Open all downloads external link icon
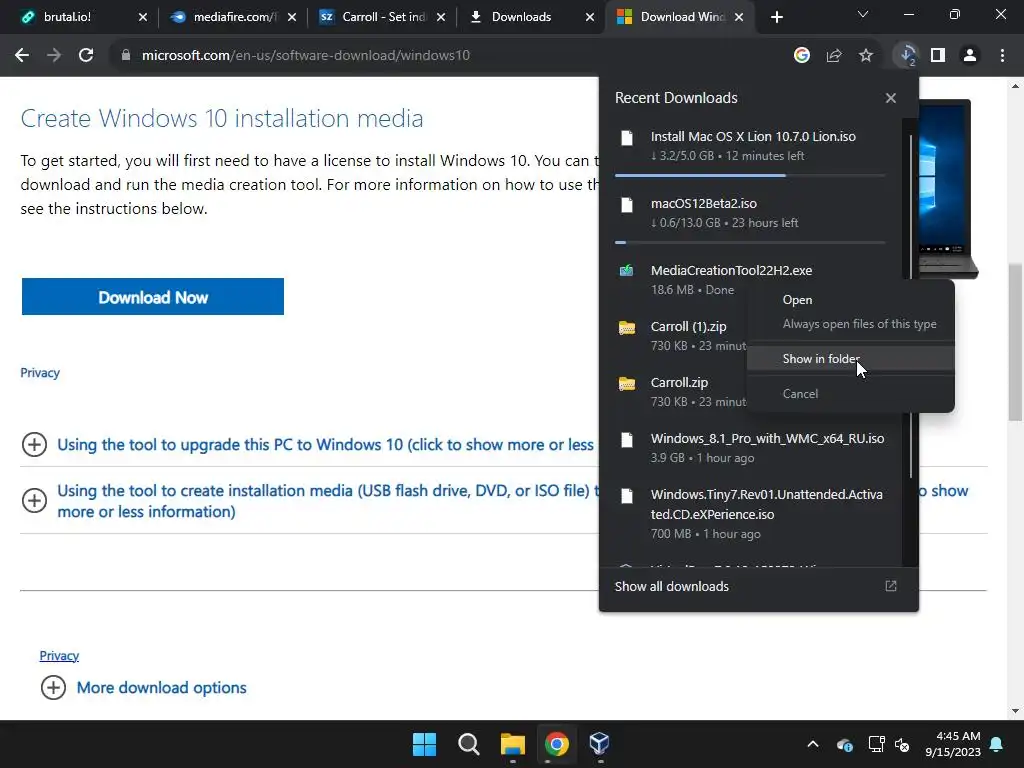This screenshot has width=1024, height=768. (891, 586)
